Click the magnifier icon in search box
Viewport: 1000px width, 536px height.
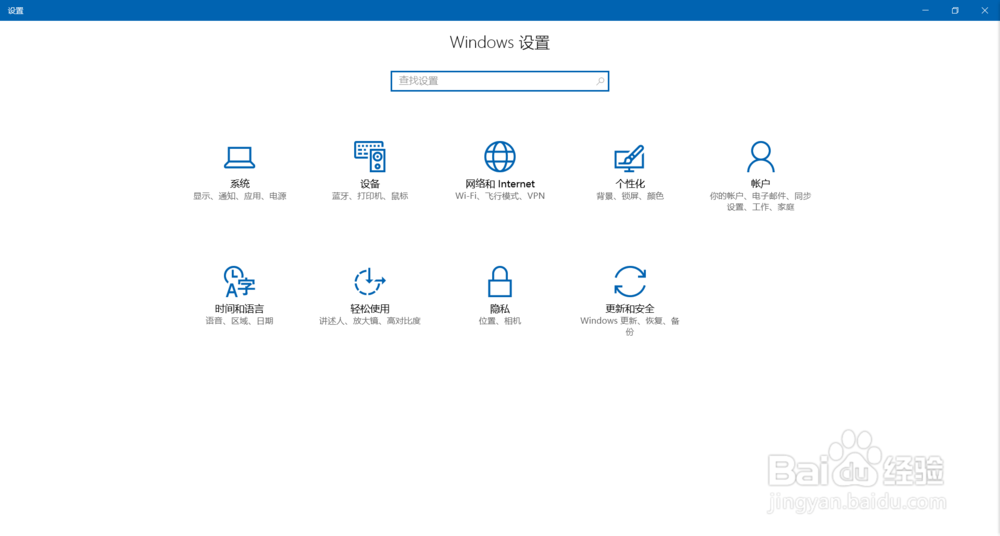pyautogui.click(x=600, y=81)
